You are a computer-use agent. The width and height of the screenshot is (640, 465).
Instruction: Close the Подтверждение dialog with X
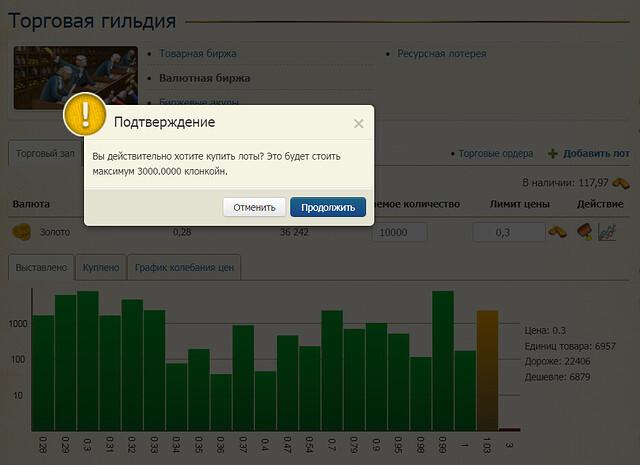358,123
